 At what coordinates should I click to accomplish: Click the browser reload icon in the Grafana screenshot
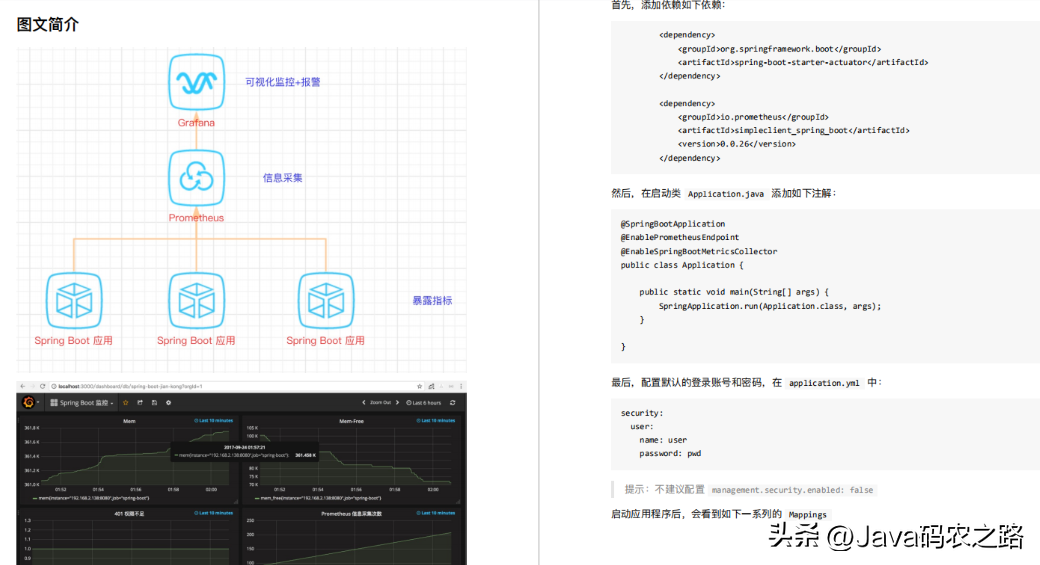42,386
